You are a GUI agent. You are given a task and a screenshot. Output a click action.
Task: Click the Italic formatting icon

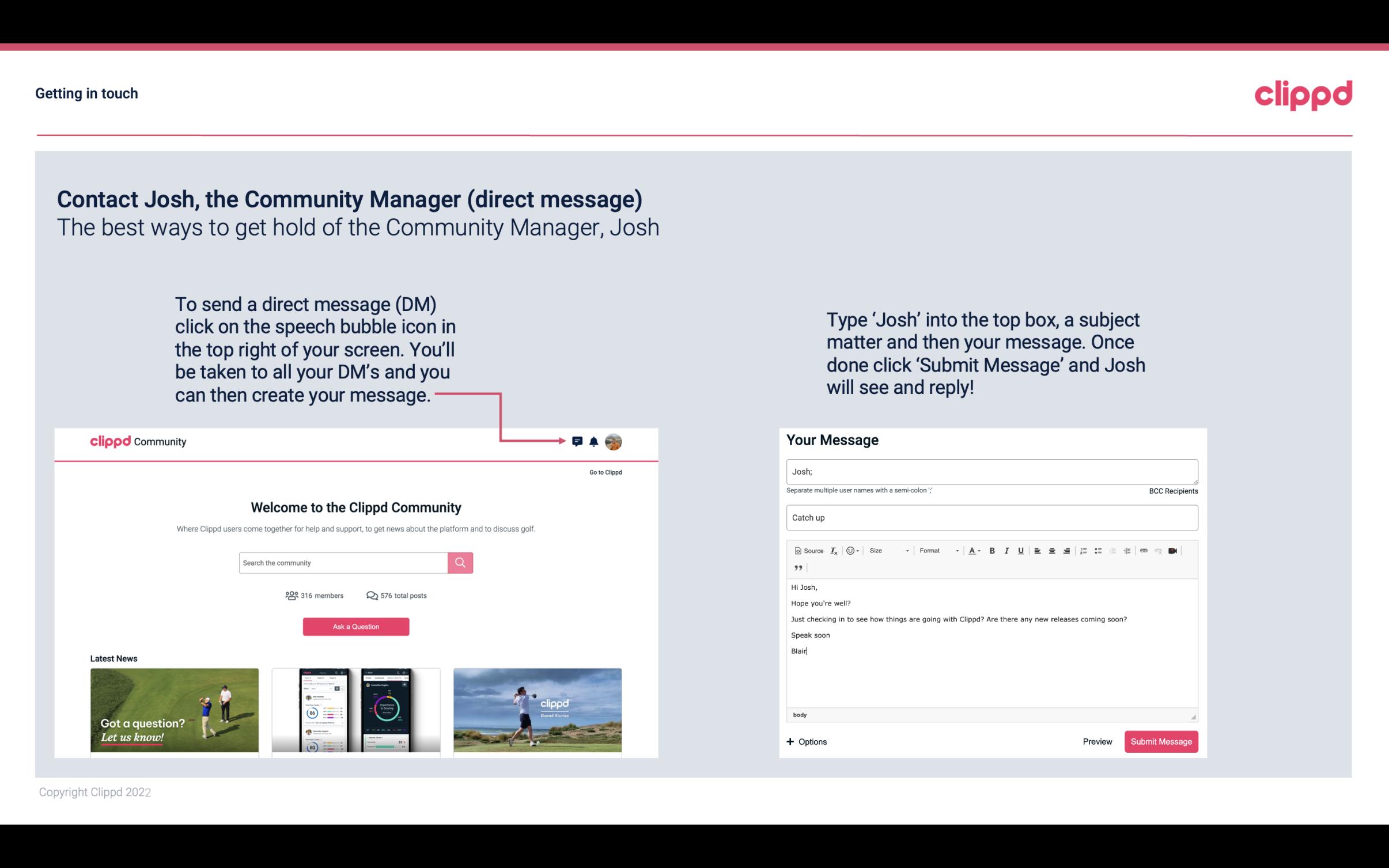coord(1005,551)
